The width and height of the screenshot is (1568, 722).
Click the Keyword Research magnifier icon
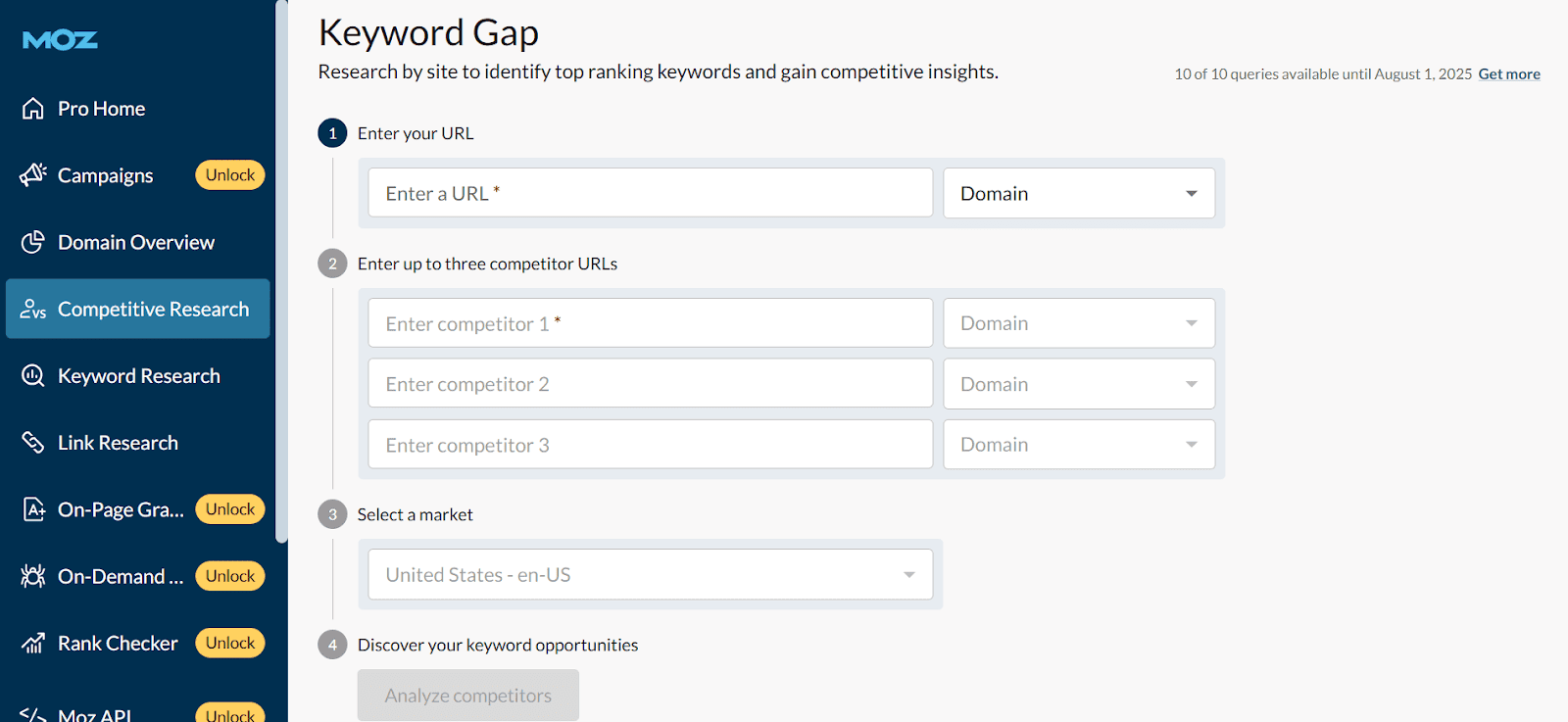pyautogui.click(x=33, y=376)
